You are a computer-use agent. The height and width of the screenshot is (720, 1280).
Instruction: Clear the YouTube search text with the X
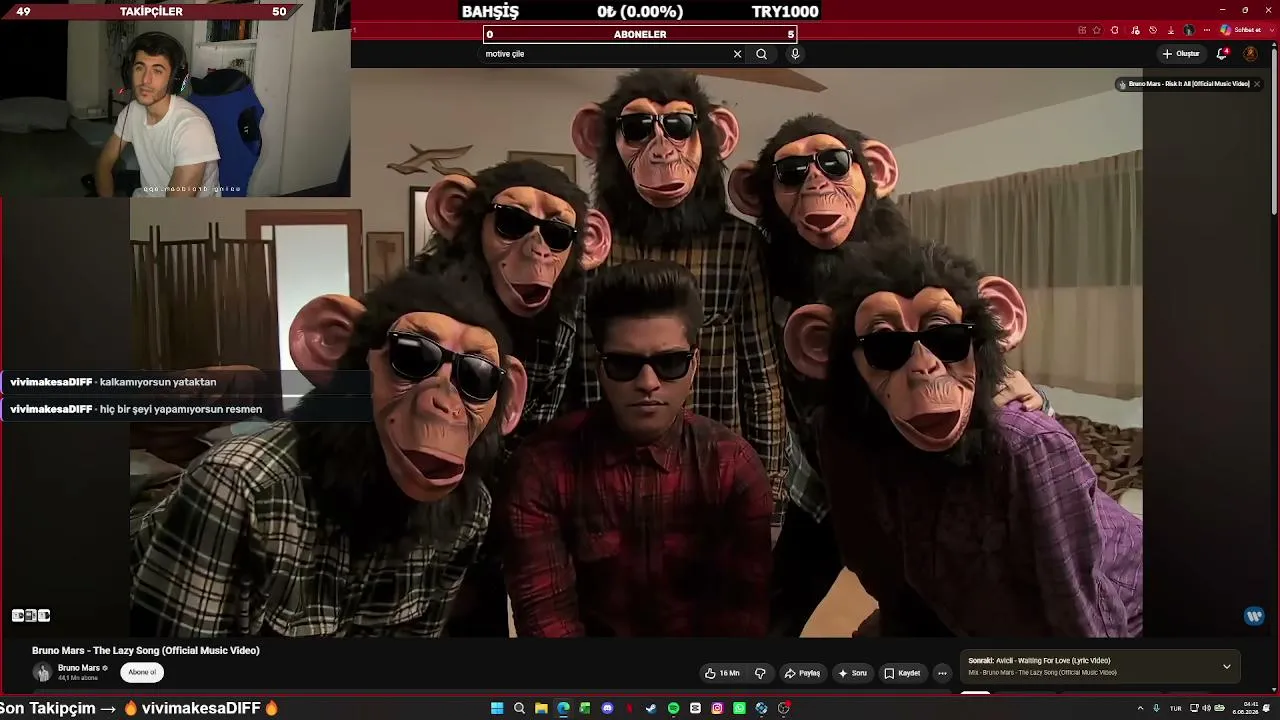(x=737, y=54)
